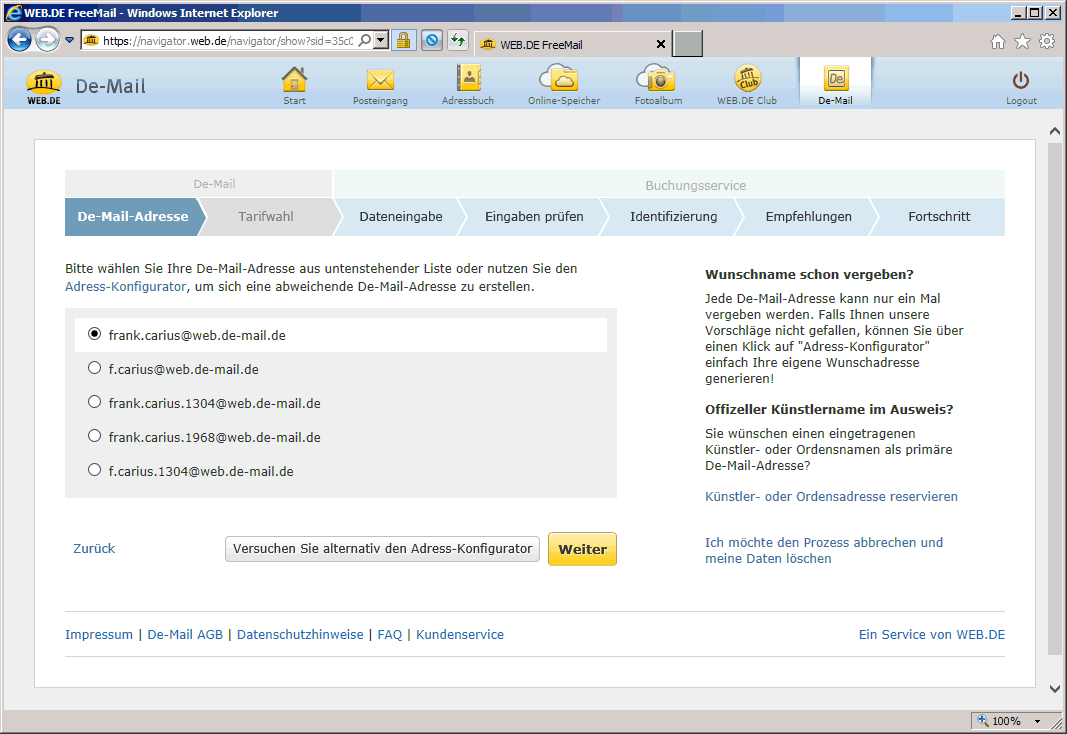Click the Zurück link

(94, 548)
